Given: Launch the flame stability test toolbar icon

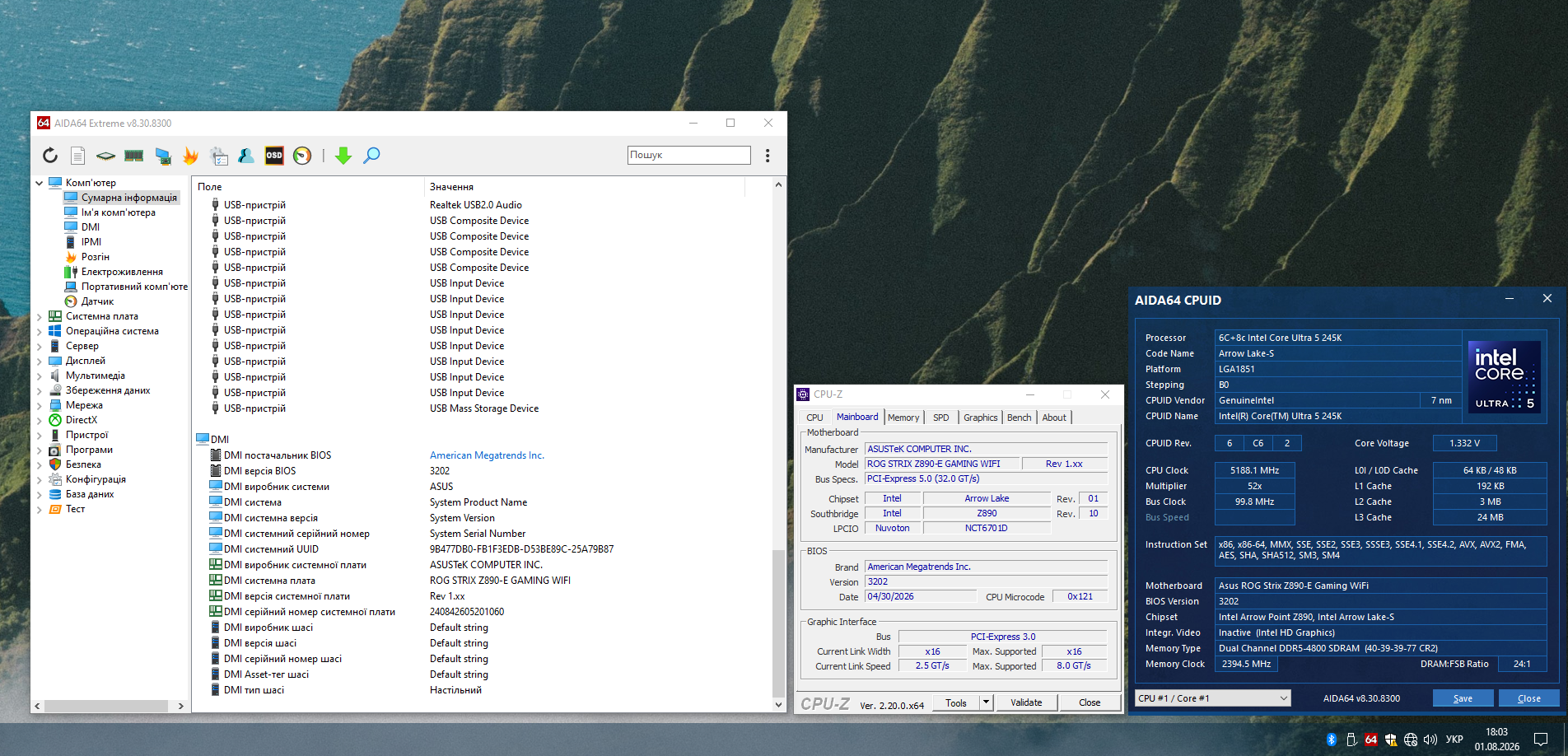Looking at the screenshot, I should [x=190, y=156].
